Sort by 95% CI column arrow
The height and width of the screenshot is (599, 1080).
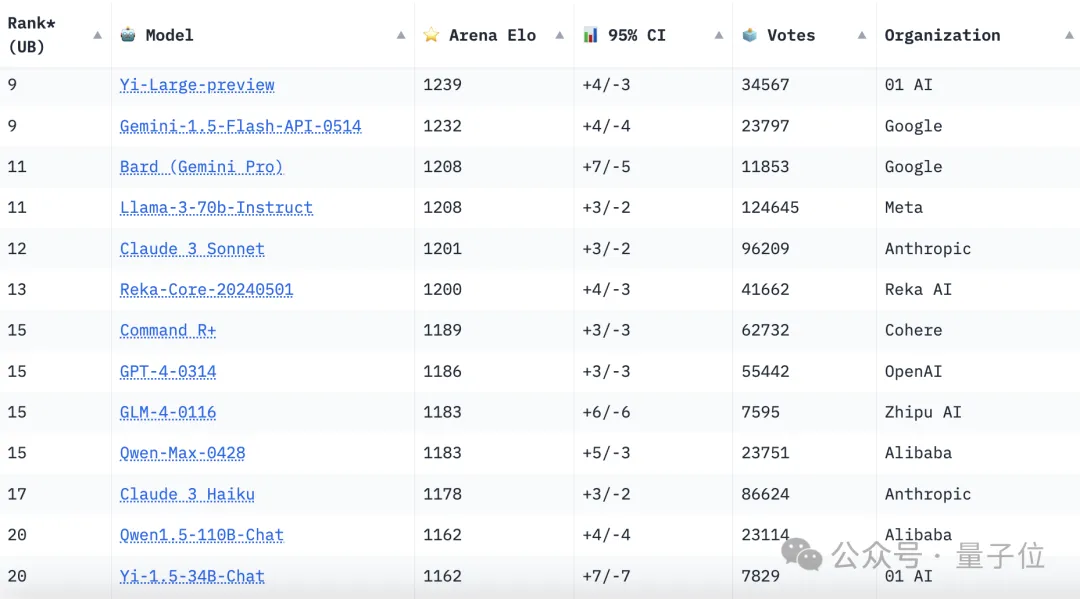point(719,35)
